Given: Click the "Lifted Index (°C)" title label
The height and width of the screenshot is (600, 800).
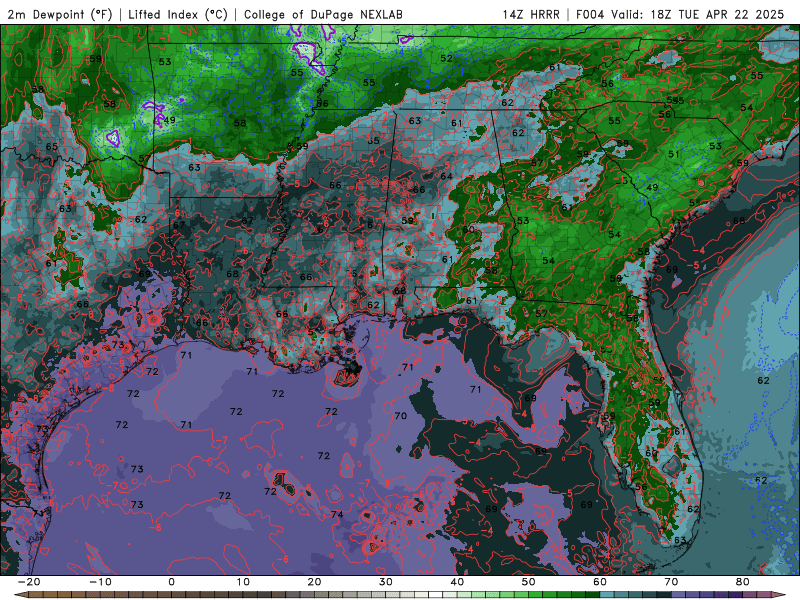Looking at the screenshot, I should 178,14.
